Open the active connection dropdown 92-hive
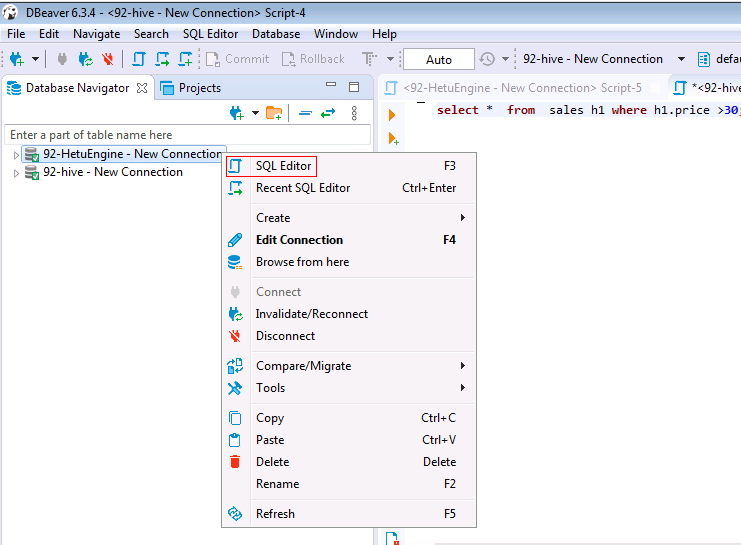 pyautogui.click(x=681, y=59)
